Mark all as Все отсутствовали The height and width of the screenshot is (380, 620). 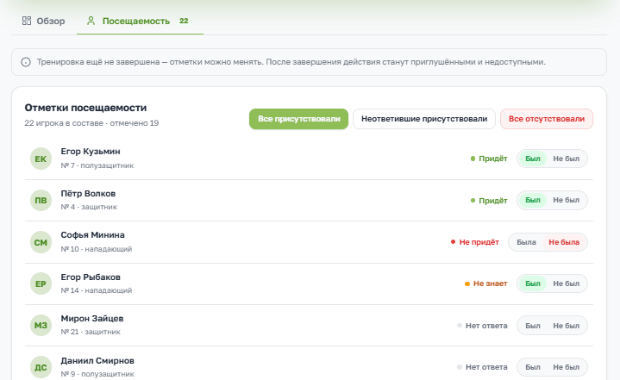point(546,119)
